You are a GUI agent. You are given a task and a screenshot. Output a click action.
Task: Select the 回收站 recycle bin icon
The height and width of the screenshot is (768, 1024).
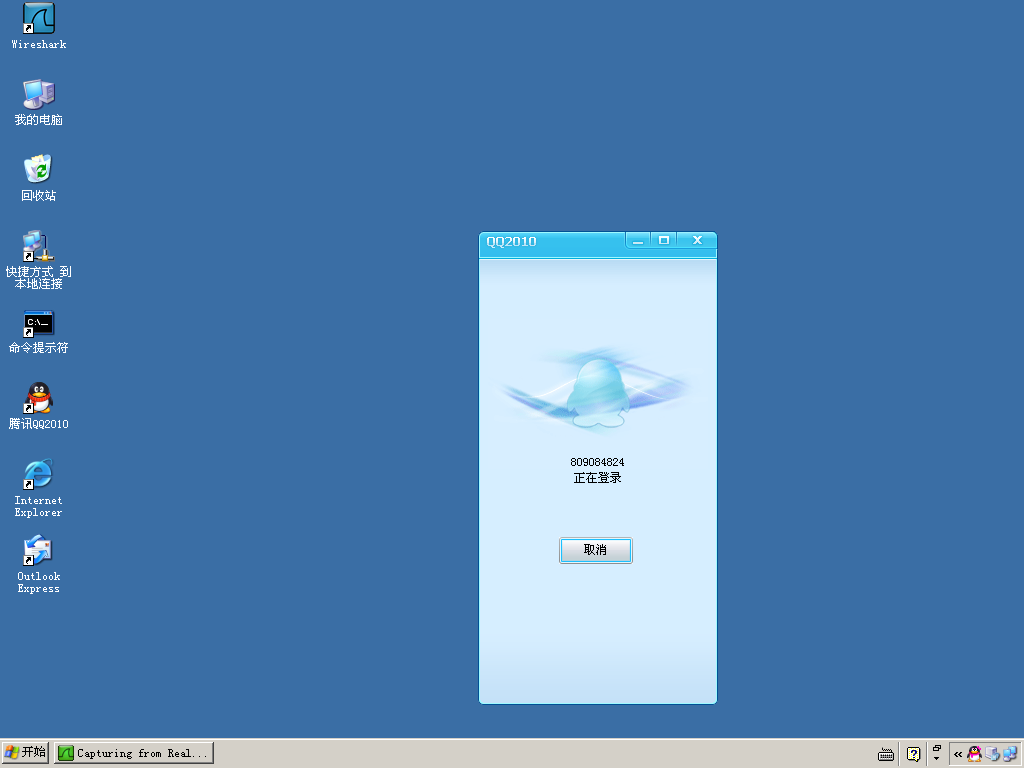(39, 178)
